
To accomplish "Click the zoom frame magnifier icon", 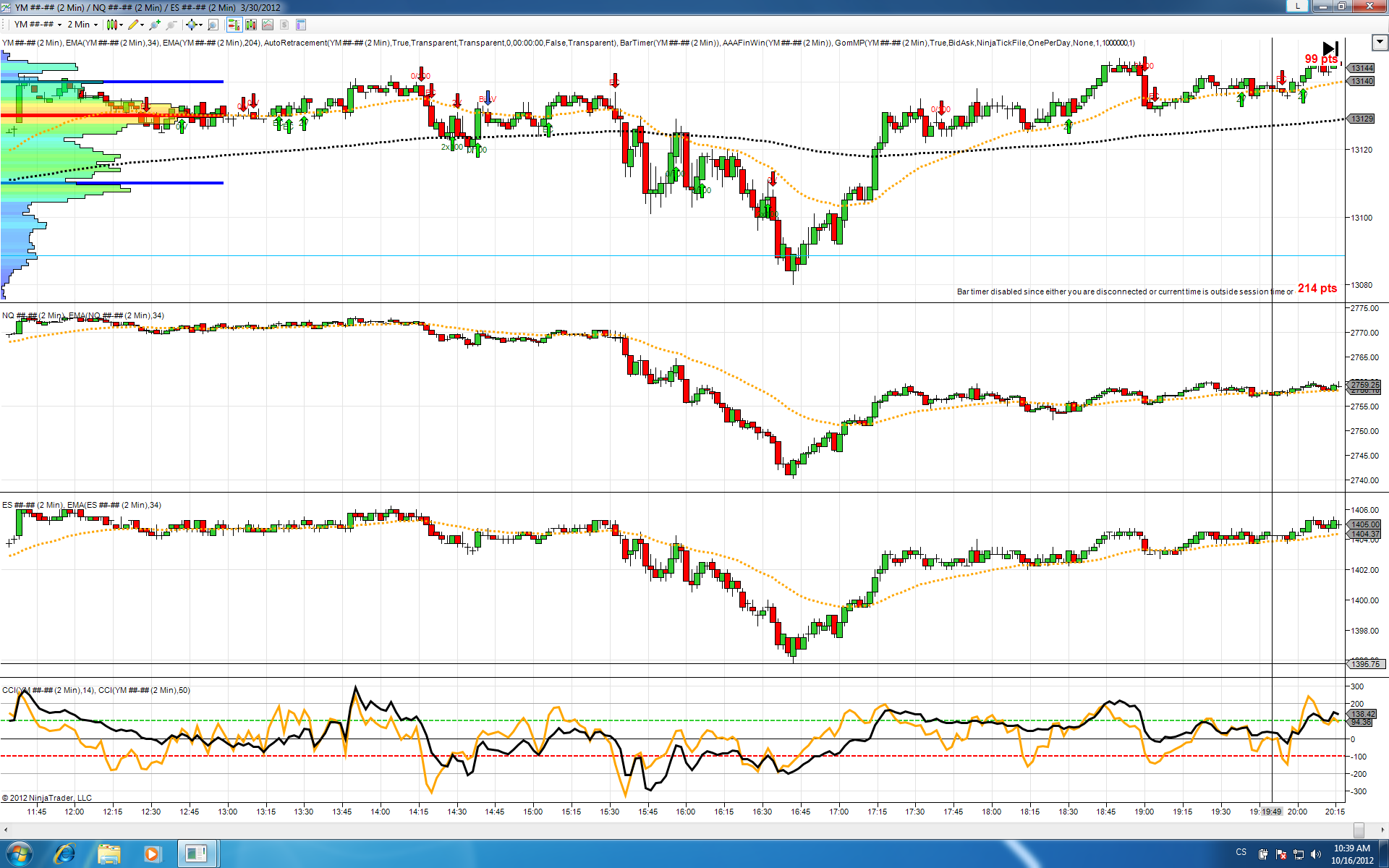I will coord(213,25).
